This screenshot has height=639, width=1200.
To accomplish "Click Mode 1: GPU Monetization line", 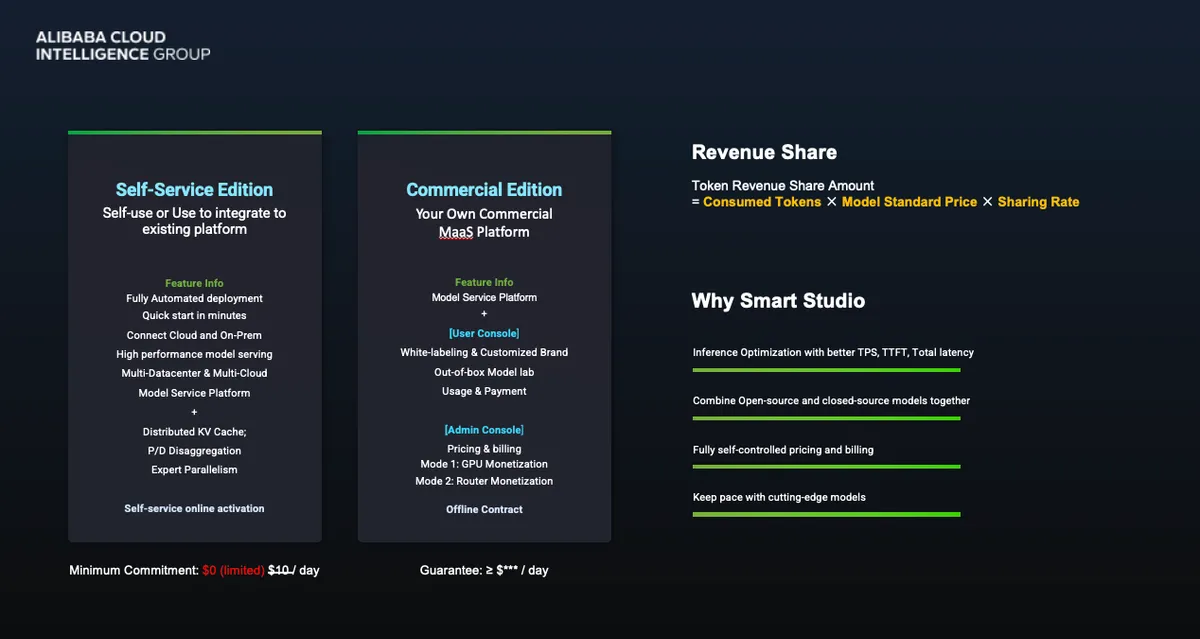I will coord(484,464).
